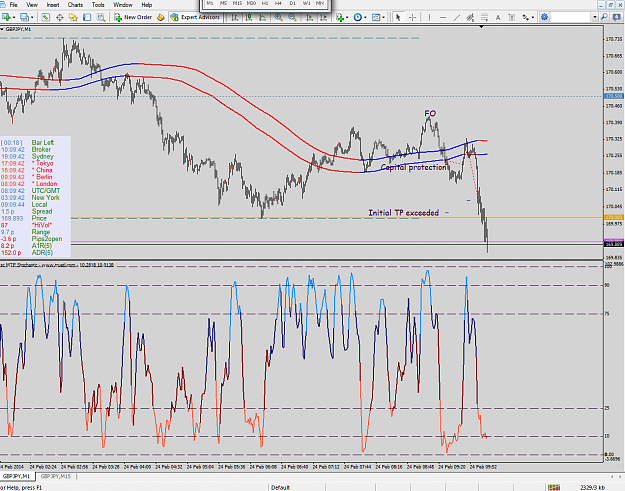The height and width of the screenshot is (491, 625).
Task: Switch chart to Bar chart icon
Action: 235,17
